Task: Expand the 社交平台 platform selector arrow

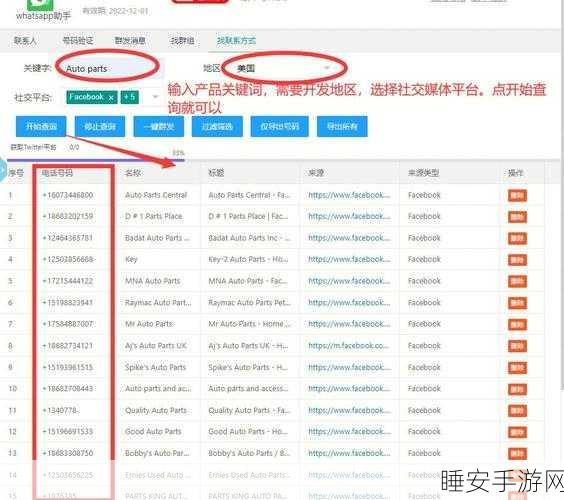Action: (x=155, y=97)
